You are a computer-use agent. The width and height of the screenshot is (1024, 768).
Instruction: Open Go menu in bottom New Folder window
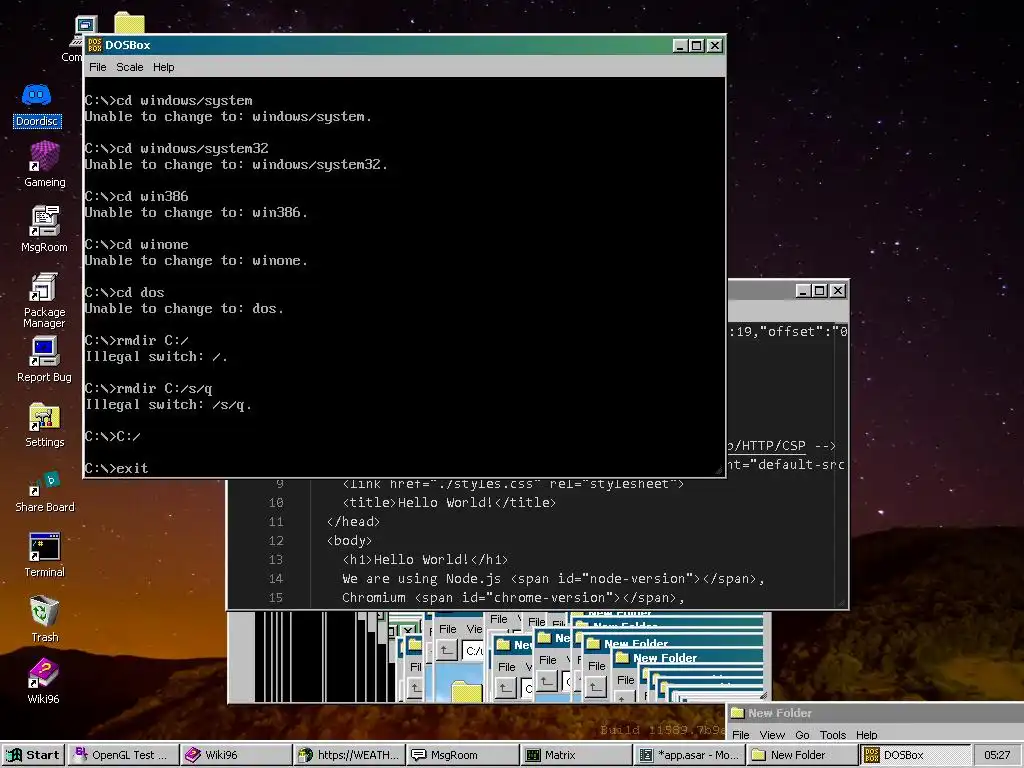(802, 735)
